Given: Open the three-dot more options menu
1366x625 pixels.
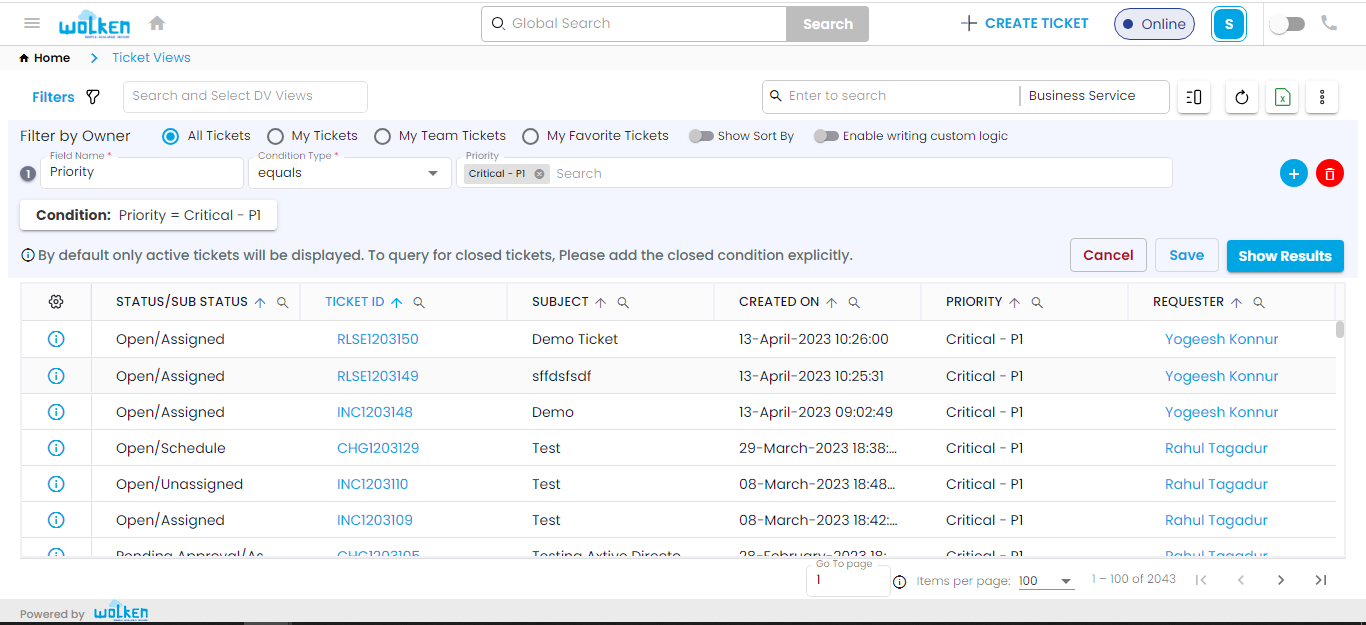Looking at the screenshot, I should 1322,97.
